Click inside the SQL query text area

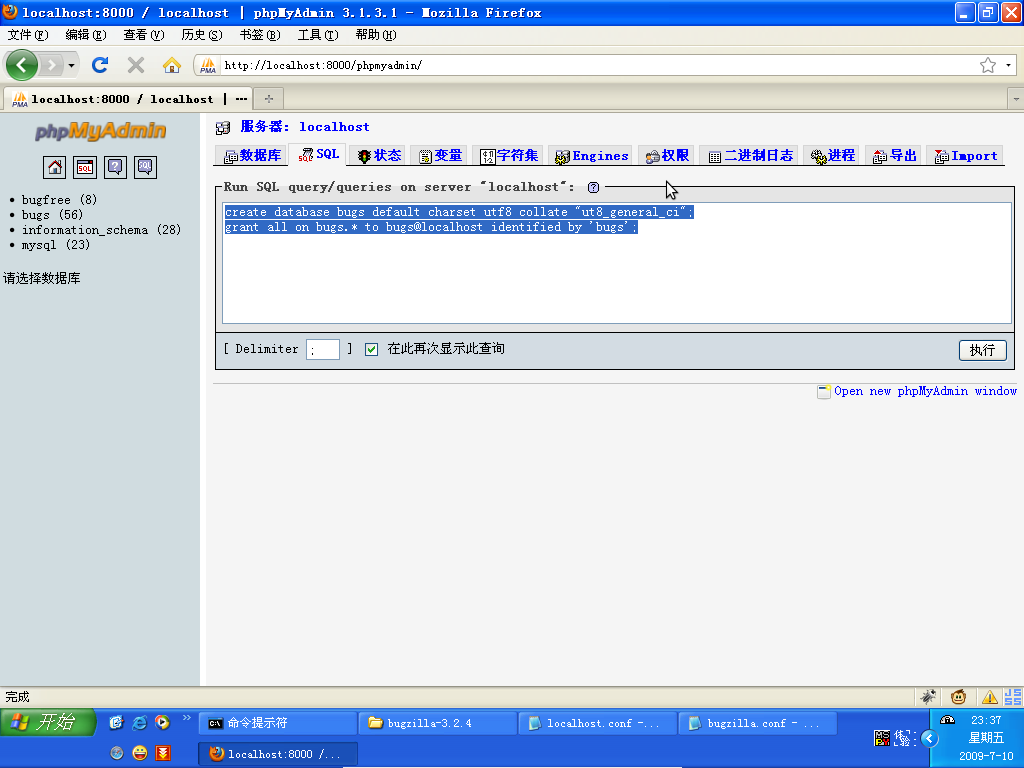tap(616, 263)
